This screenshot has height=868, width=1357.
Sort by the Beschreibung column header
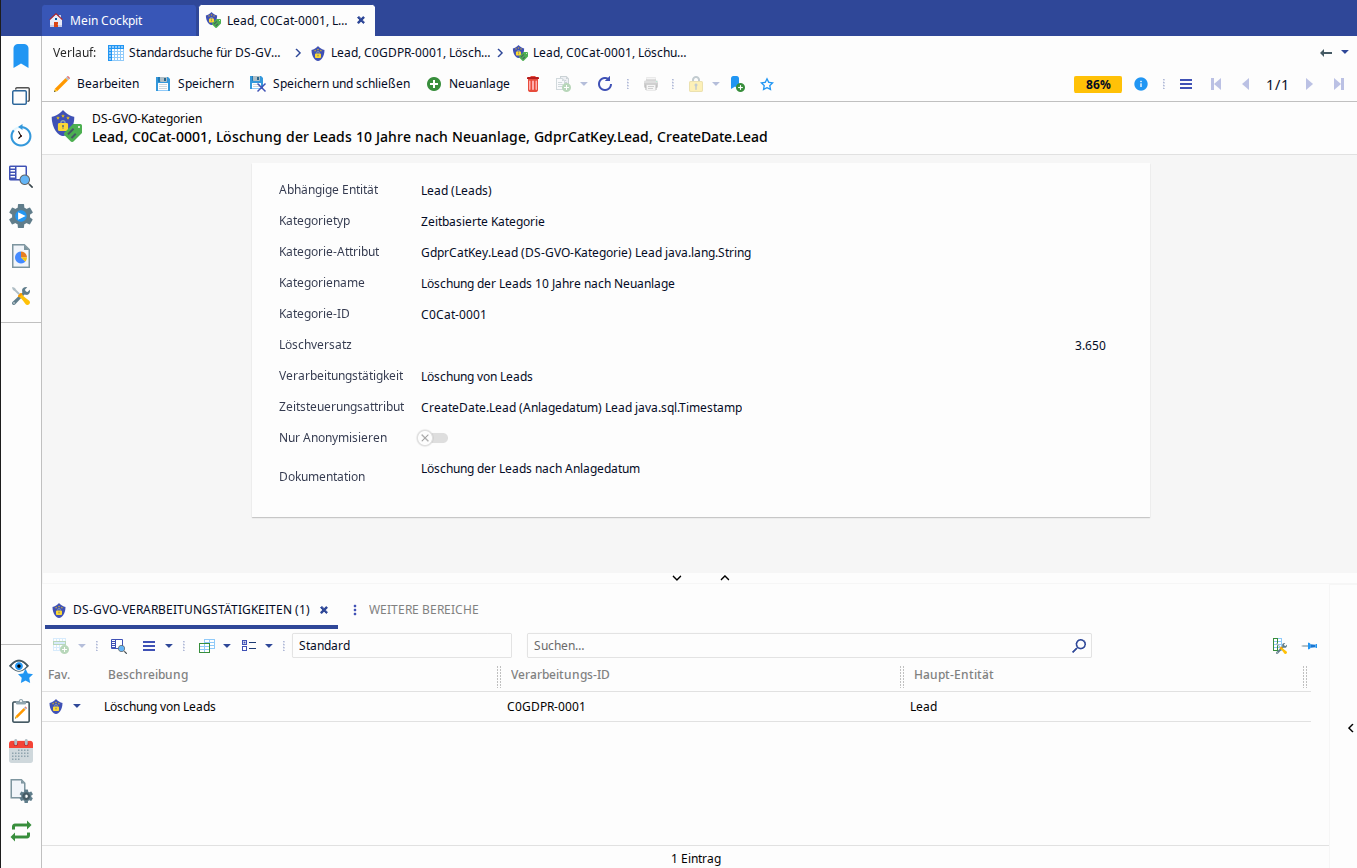[148, 675]
